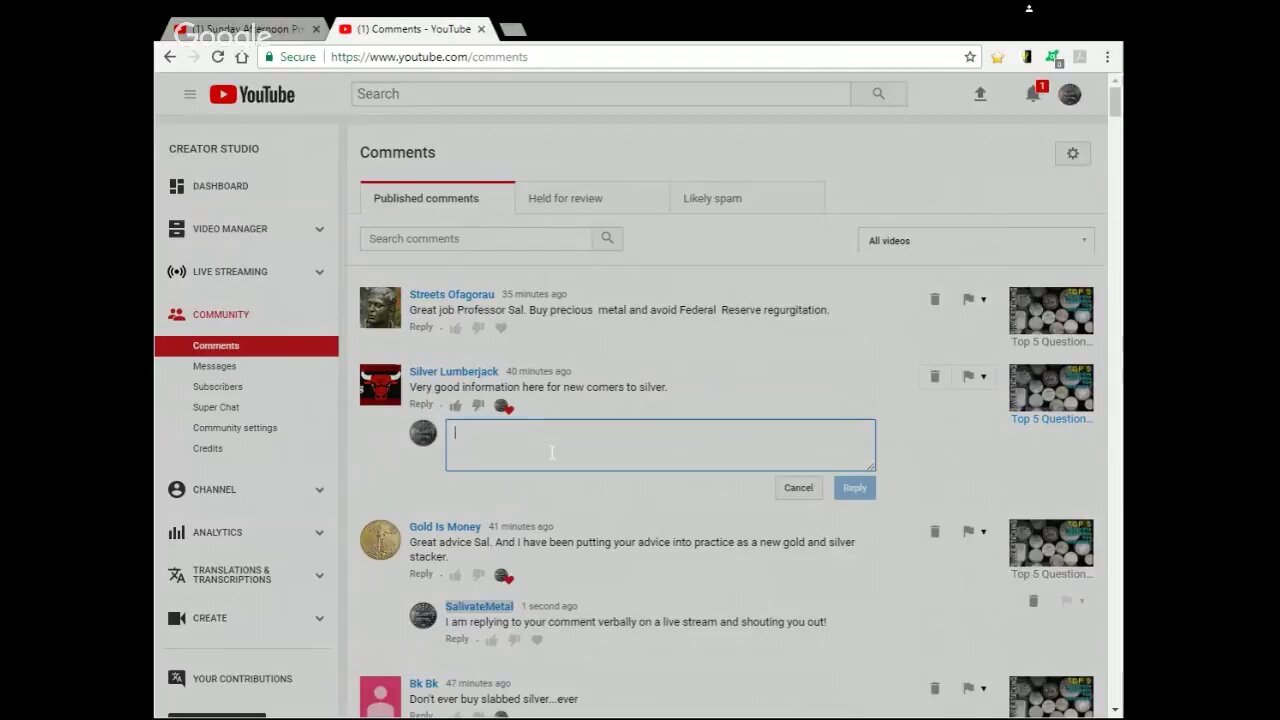Screen dimensions: 1280x720
Task: Focus the reply text box
Action: click(660, 444)
